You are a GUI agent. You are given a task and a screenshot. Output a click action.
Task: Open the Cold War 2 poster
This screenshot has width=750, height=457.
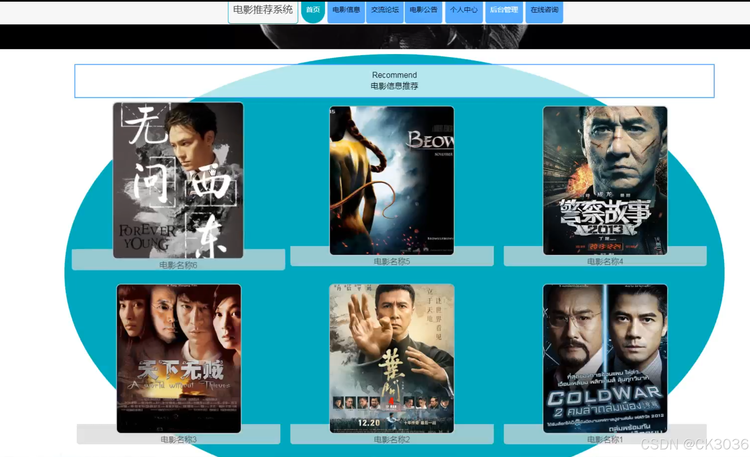(x=605, y=358)
